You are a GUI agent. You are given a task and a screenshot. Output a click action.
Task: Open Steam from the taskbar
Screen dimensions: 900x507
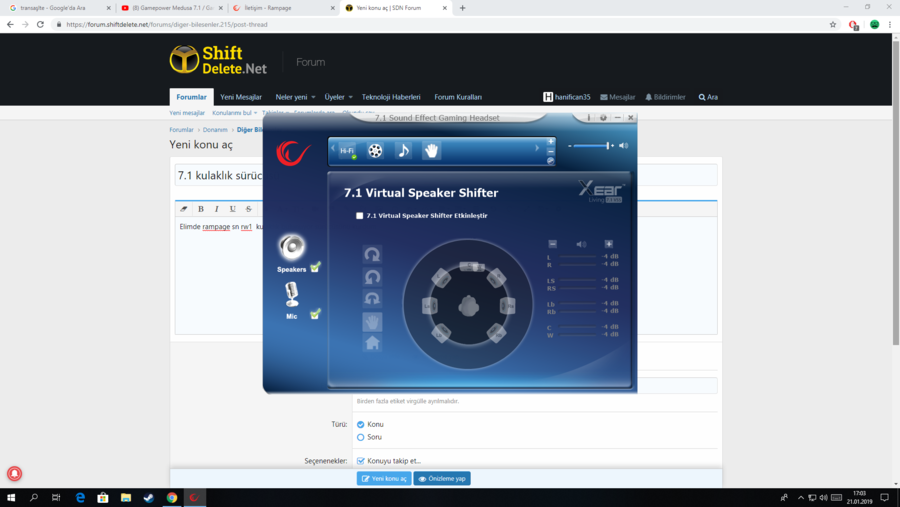(x=149, y=498)
